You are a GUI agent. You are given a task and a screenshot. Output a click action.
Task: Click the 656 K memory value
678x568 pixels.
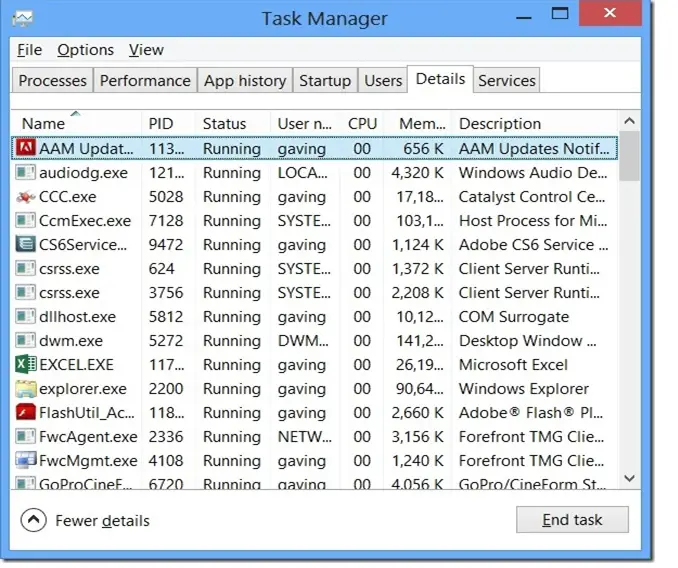tap(423, 149)
